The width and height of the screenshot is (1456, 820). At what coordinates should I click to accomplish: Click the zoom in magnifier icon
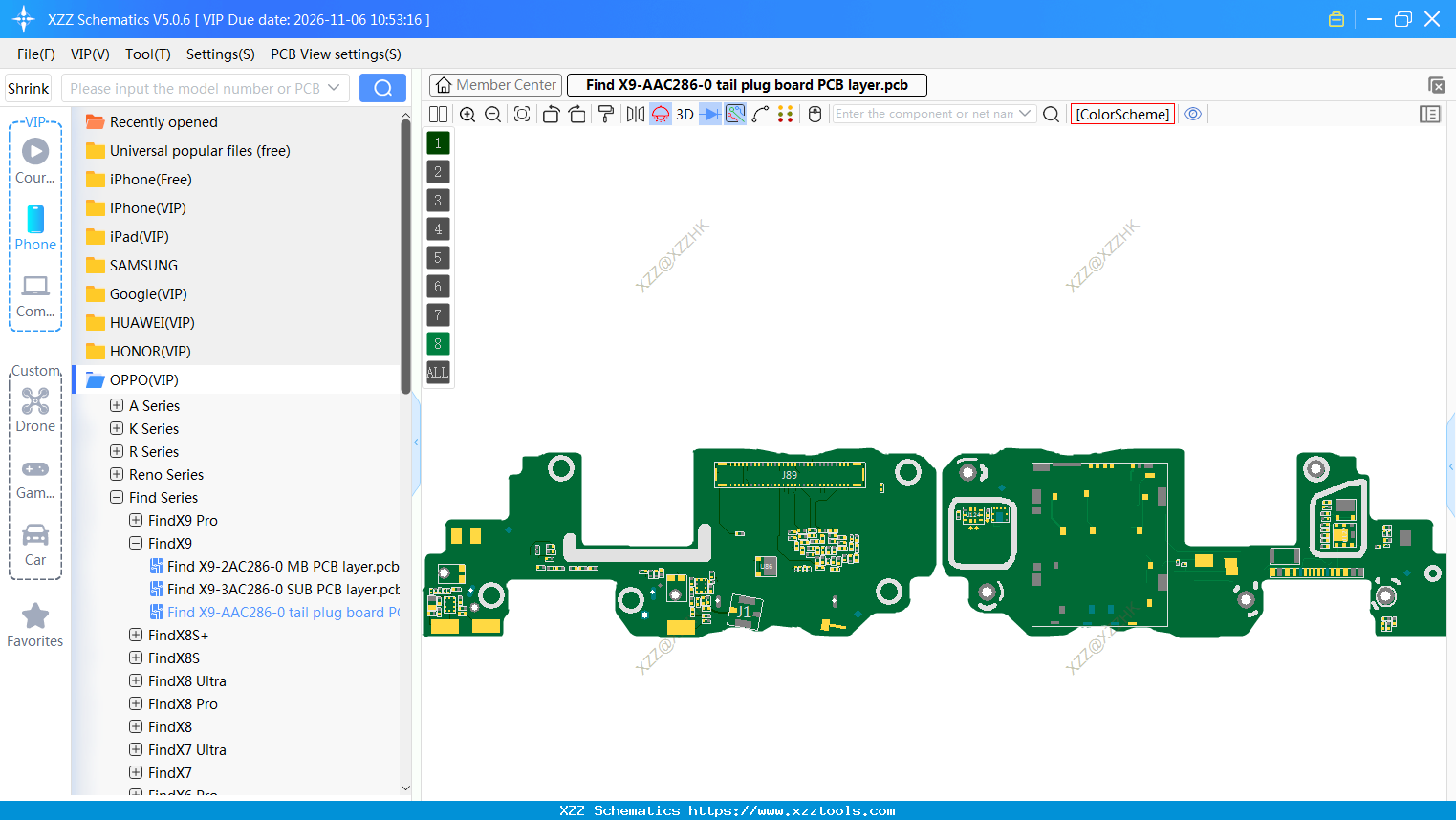(x=467, y=114)
